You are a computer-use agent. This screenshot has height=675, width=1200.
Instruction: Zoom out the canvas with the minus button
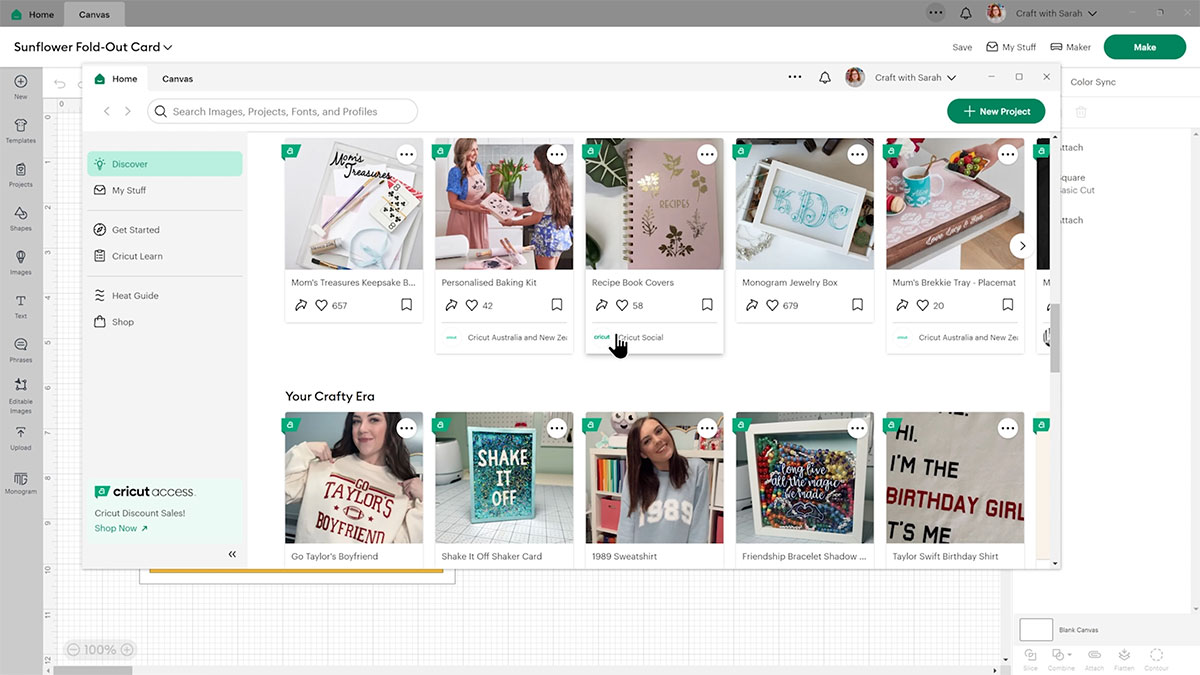click(73, 650)
